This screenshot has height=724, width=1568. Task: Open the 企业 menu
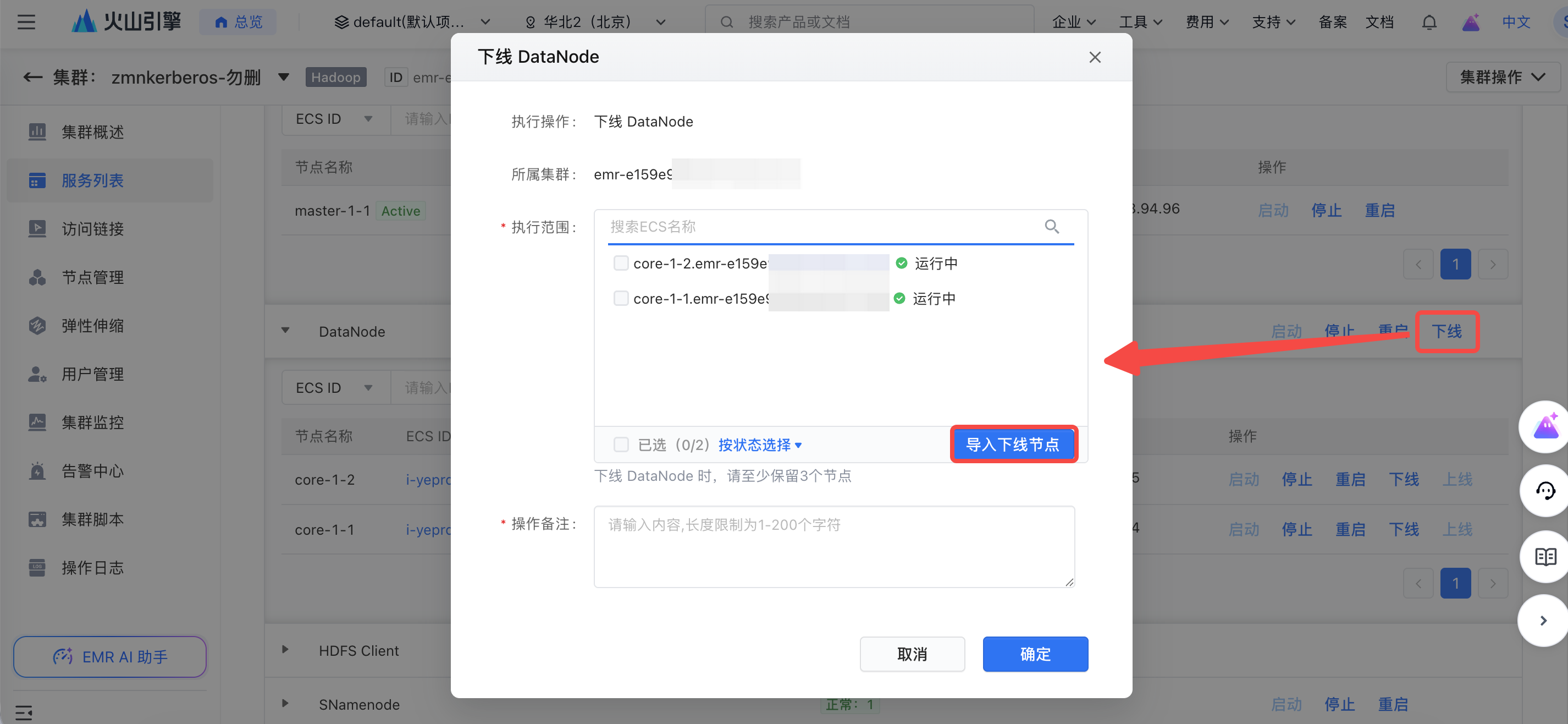click(1074, 23)
